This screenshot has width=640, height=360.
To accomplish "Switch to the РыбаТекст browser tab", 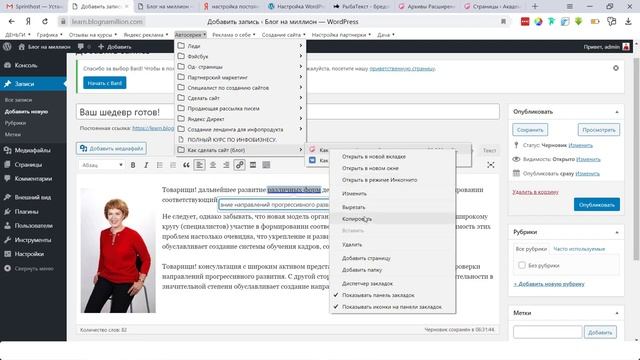I will click(361, 7).
